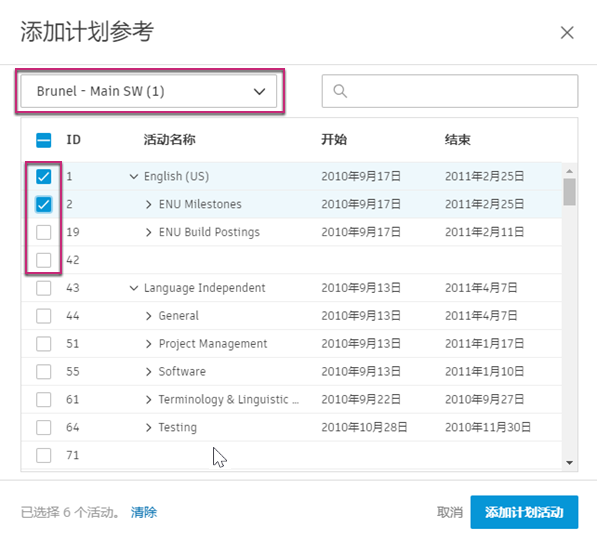Viewport: 597px width, 541px height.
Task: Click the 取消 button
Action: tap(450, 512)
